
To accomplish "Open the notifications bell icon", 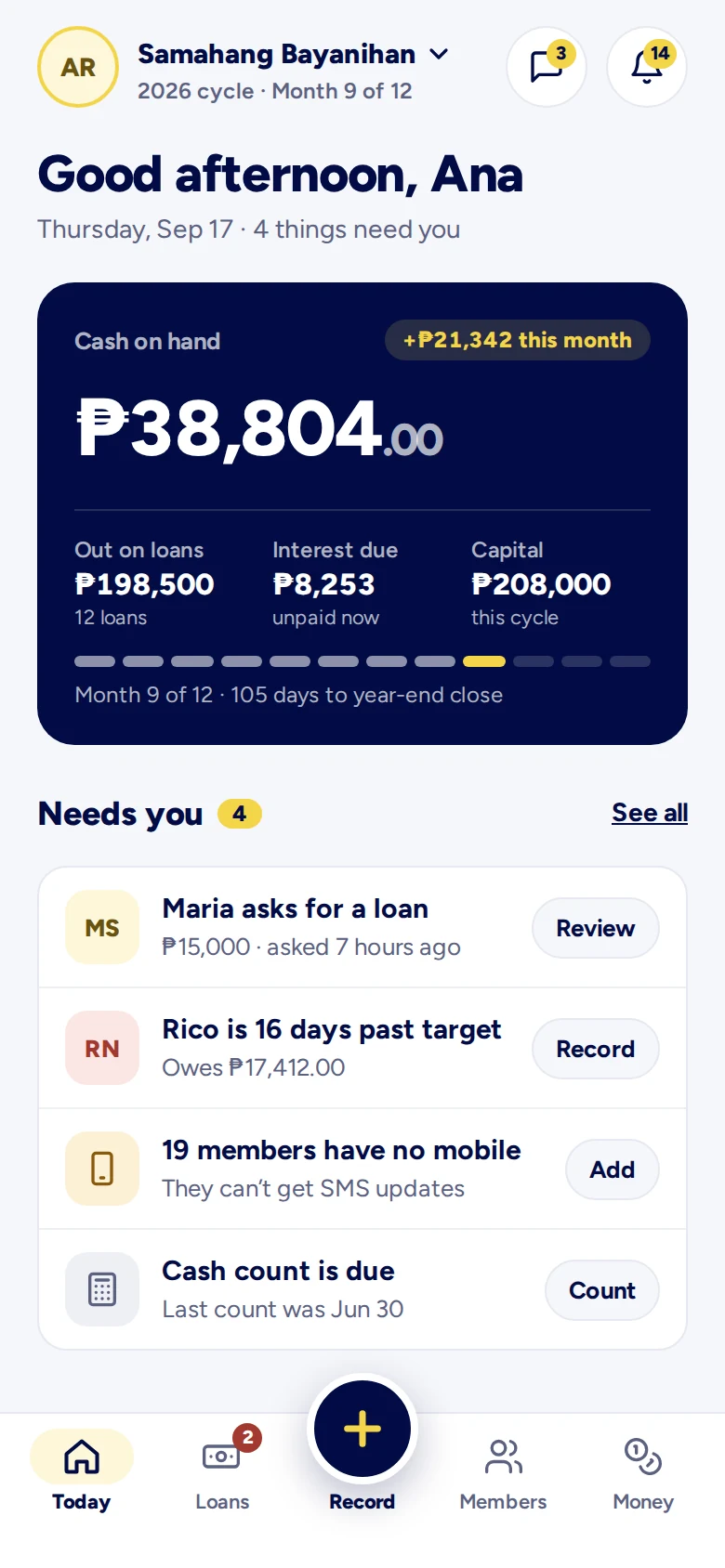I will pos(647,67).
